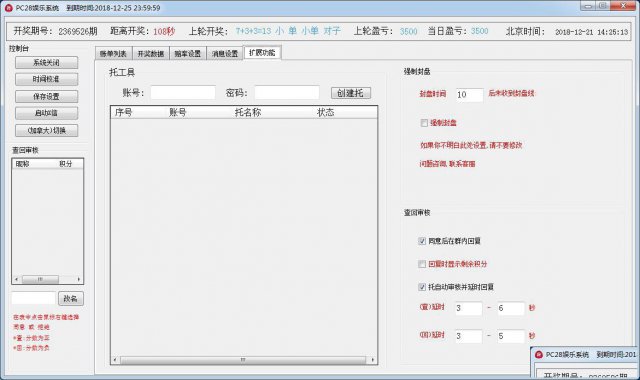
Task: Click the 上轮盈亏 value 3500
Action: 409,31
